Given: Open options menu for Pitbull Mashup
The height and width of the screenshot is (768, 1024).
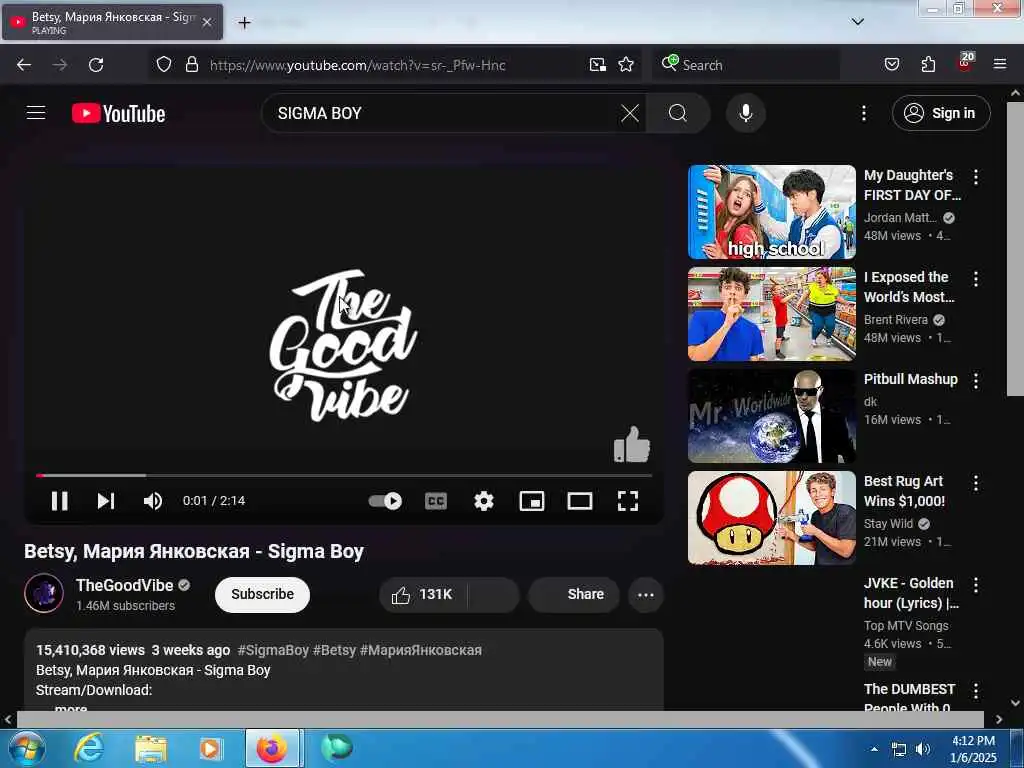Looking at the screenshot, I should [976, 381].
